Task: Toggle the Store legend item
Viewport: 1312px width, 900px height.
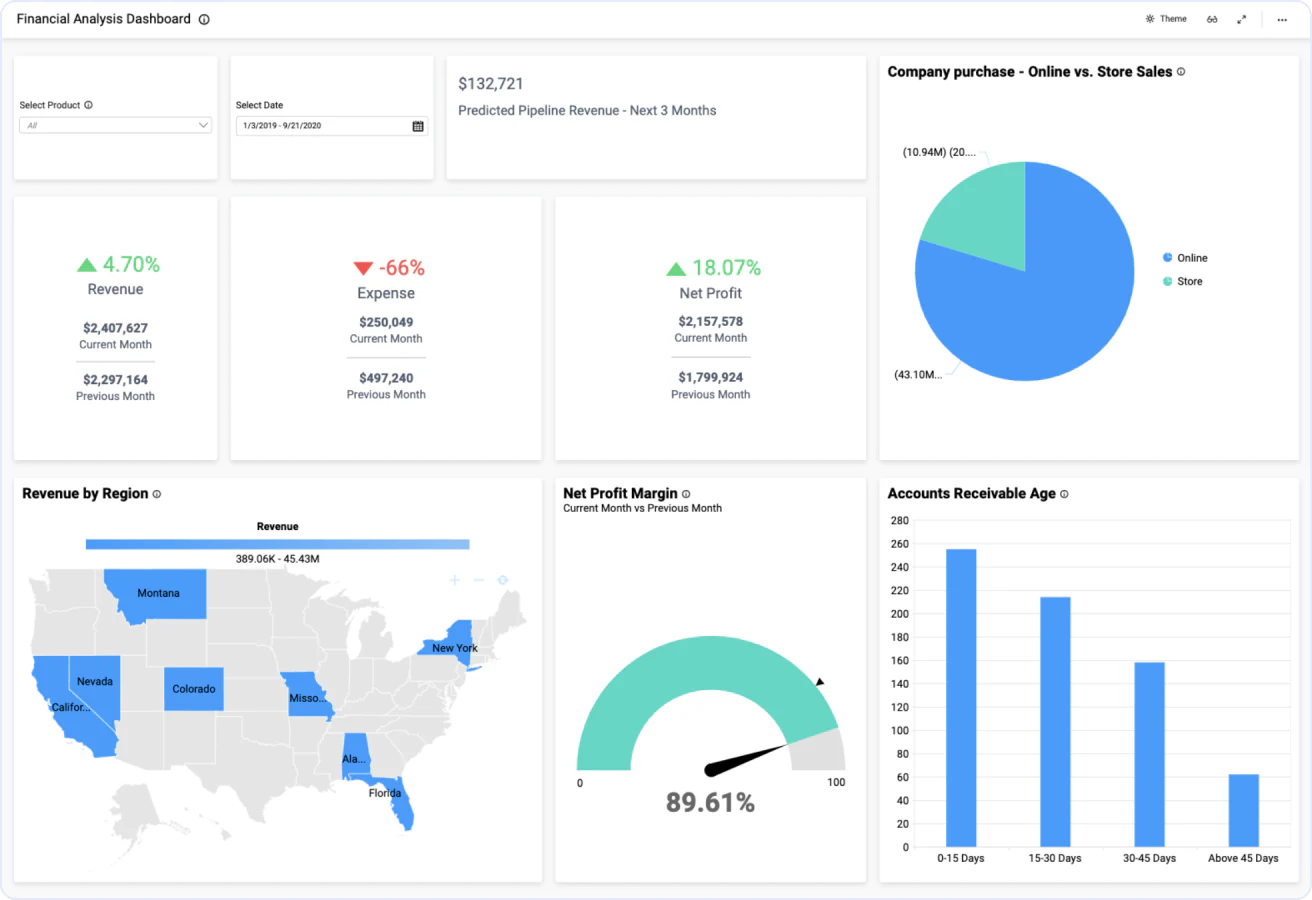Action: click(x=1182, y=282)
